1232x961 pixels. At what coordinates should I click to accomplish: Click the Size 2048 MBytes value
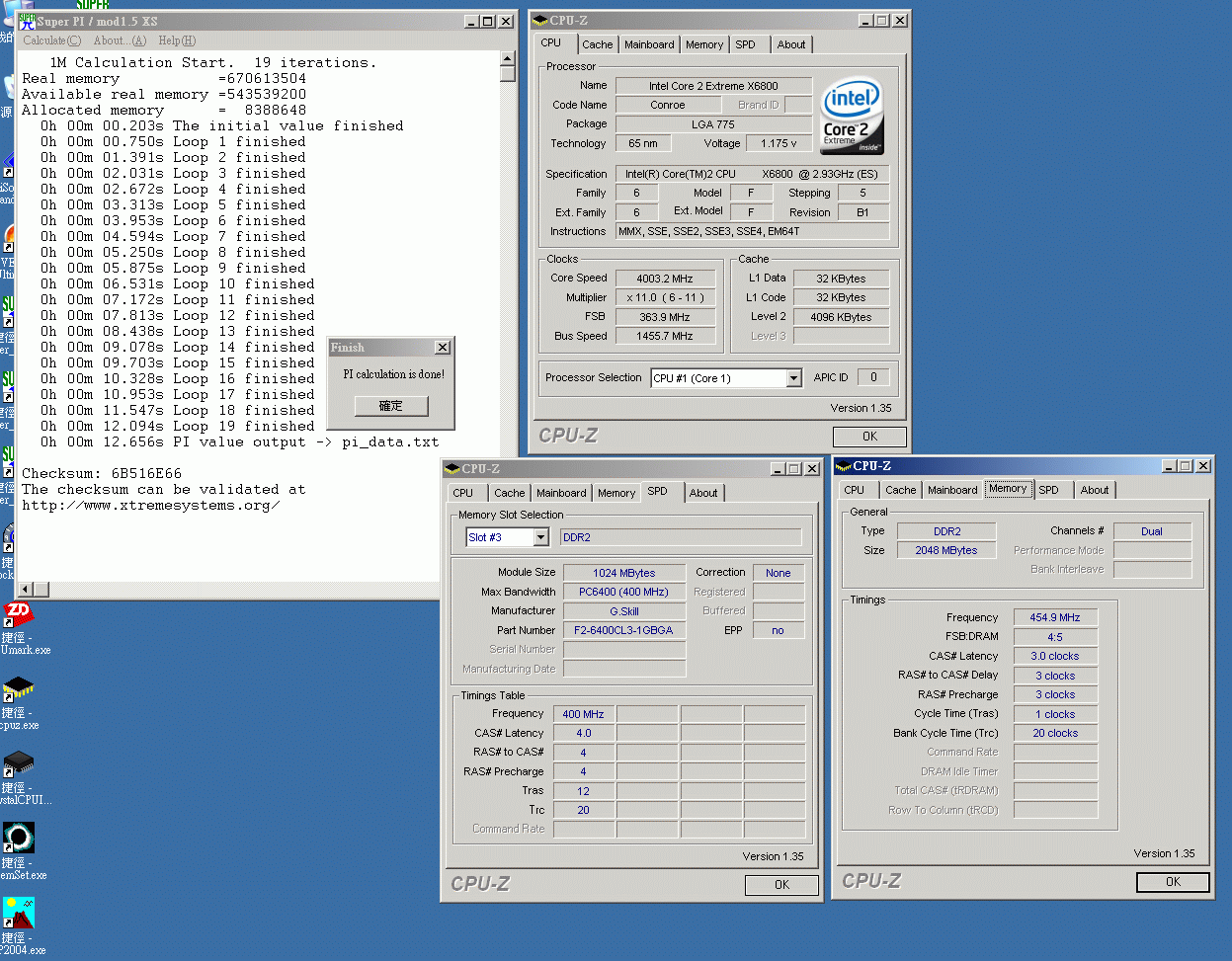tap(945, 550)
